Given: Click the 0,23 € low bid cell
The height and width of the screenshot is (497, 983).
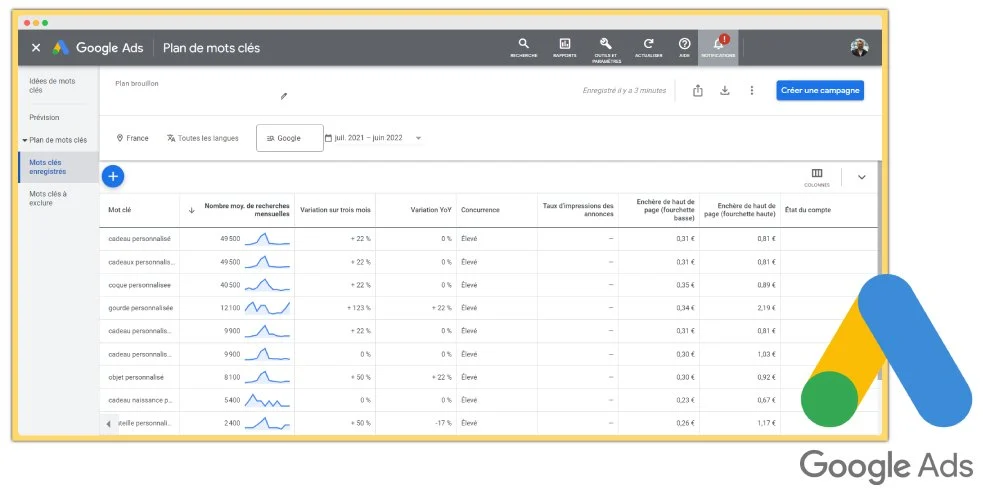Looking at the screenshot, I should (x=685, y=400).
